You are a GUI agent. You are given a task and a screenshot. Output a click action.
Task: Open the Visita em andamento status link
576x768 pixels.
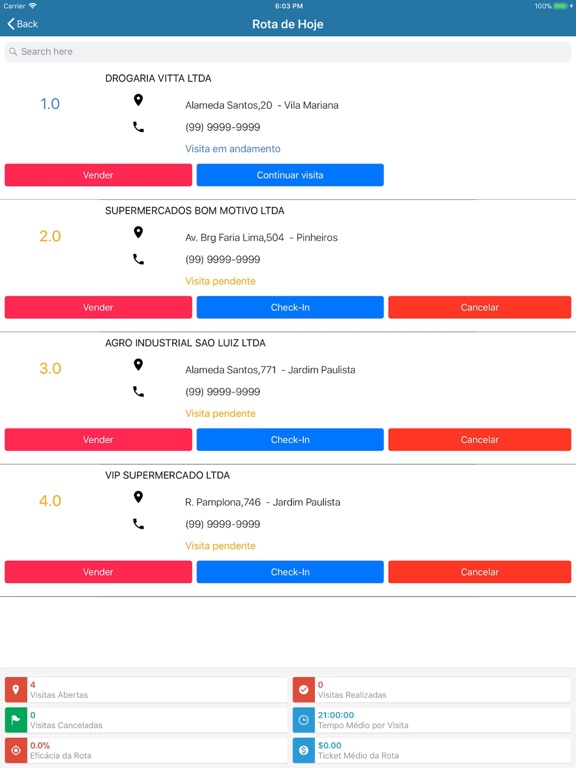[233, 148]
